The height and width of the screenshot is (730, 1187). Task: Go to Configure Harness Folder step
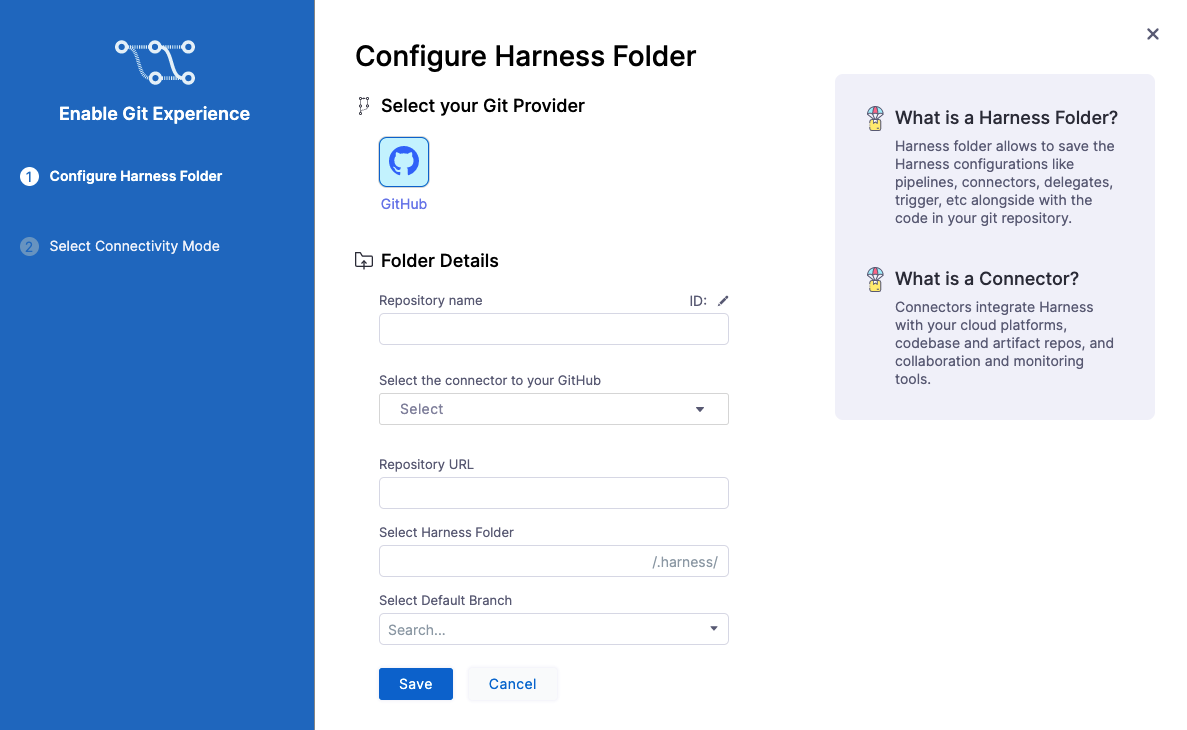coord(136,176)
